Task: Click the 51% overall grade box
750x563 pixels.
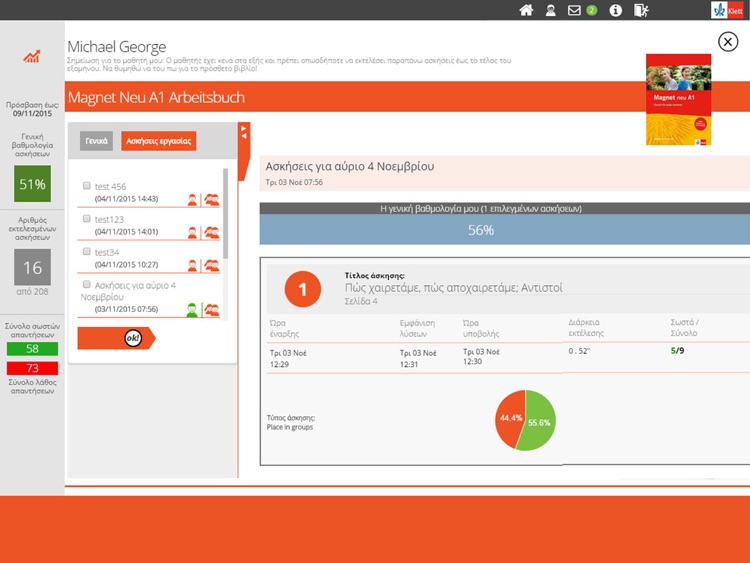Action: [32, 184]
